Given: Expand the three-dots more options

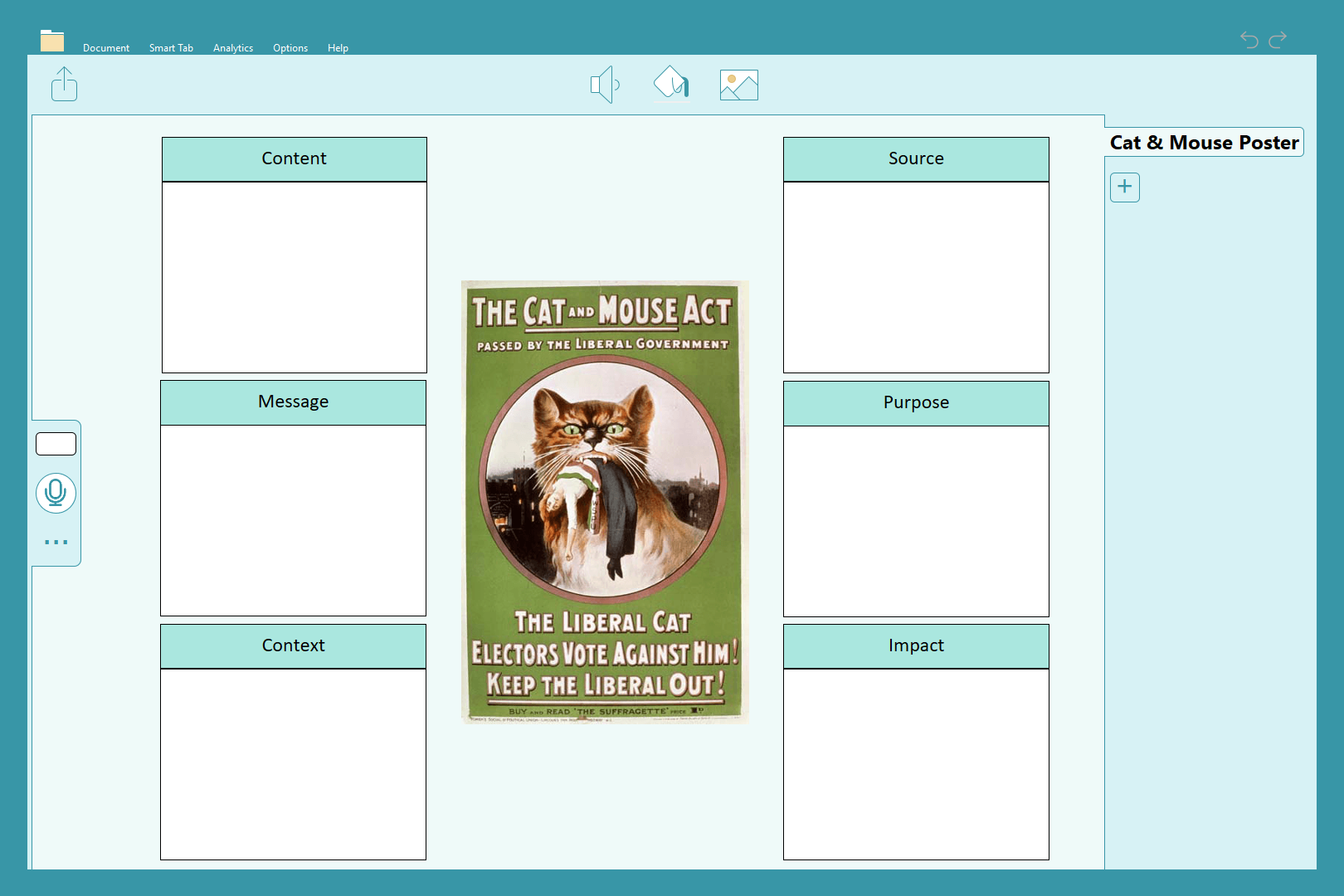Looking at the screenshot, I should pyautogui.click(x=56, y=542).
